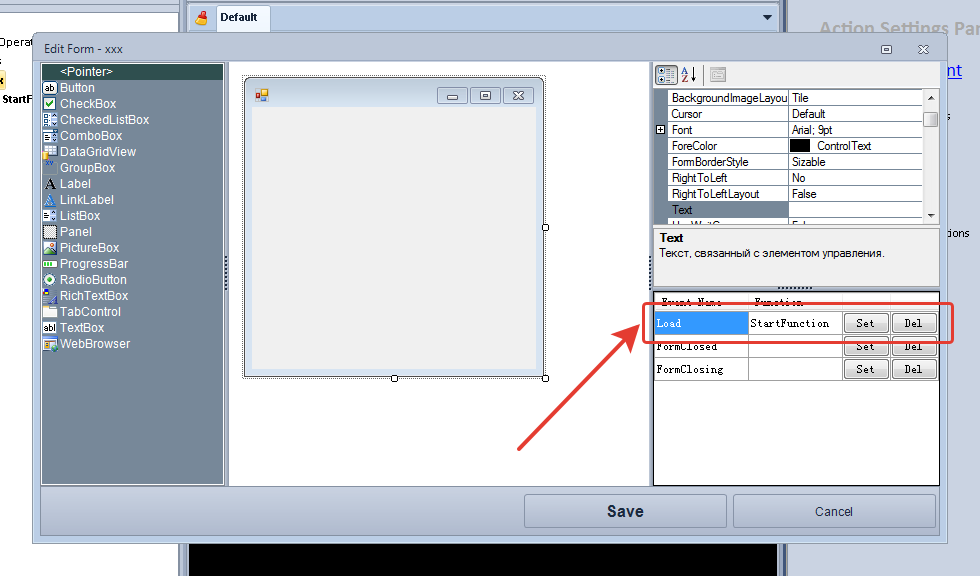Choose the DataGridView toolbox item

coord(97,152)
